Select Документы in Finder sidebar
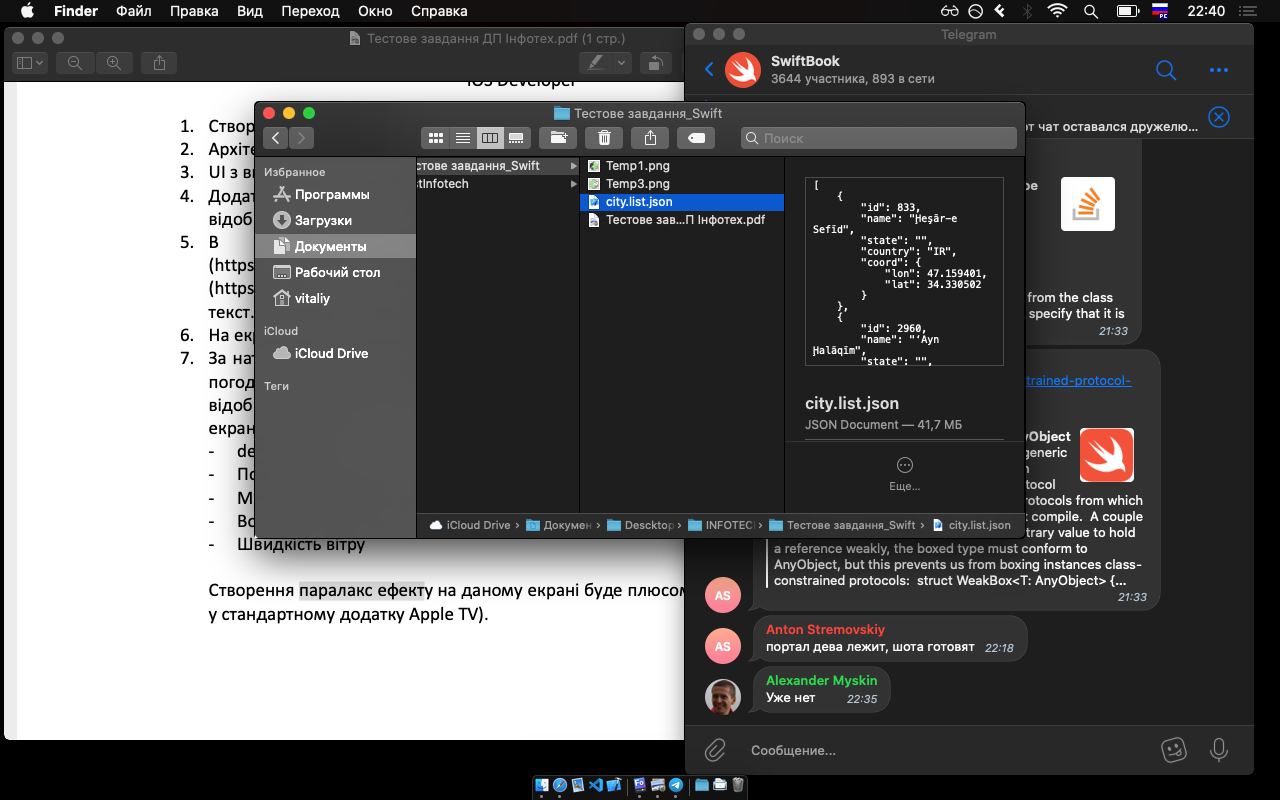The image size is (1280, 800). pos(335,246)
